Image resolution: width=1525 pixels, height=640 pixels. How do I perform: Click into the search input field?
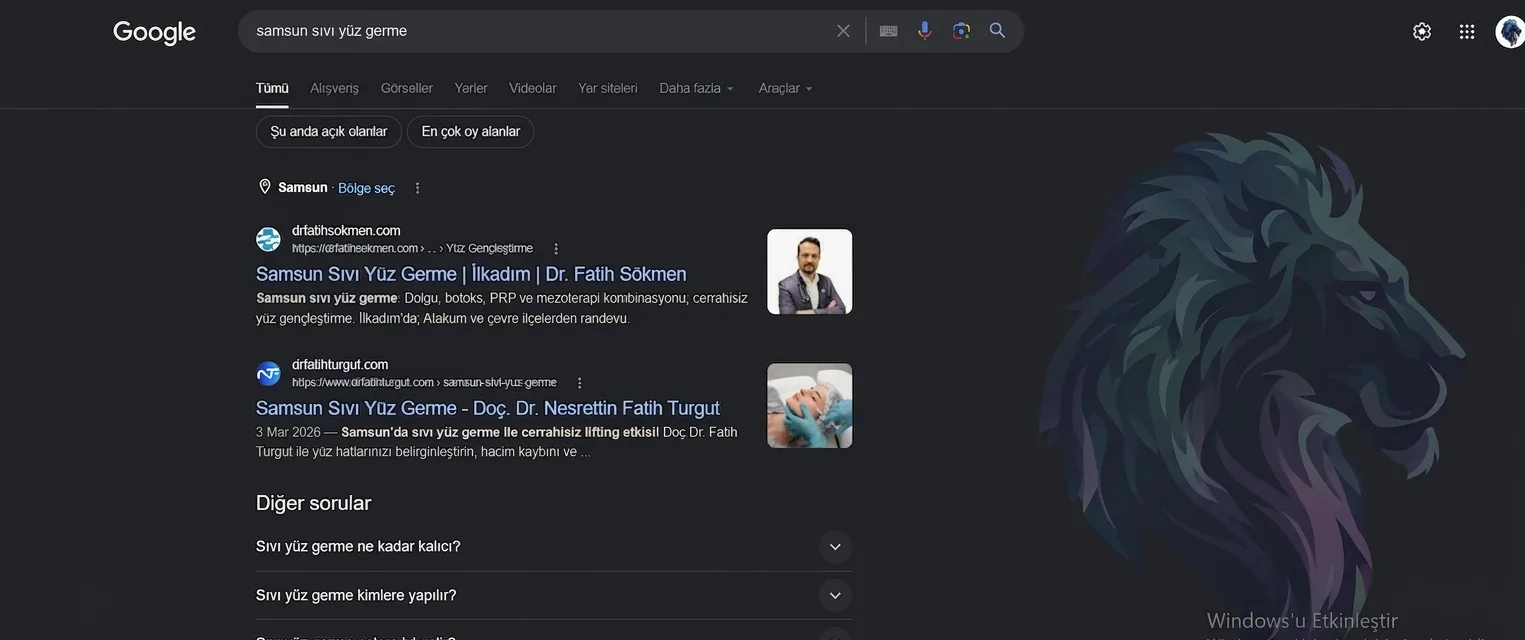[540, 31]
